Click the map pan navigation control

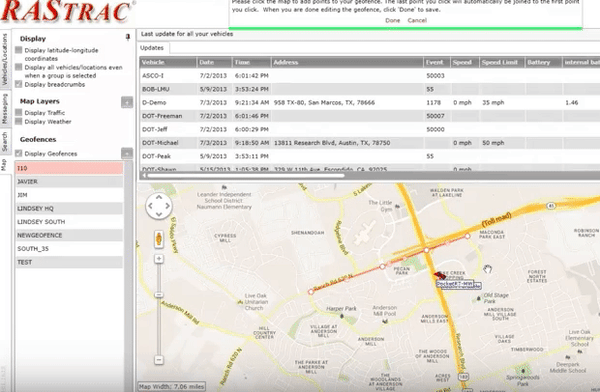[x=159, y=206]
